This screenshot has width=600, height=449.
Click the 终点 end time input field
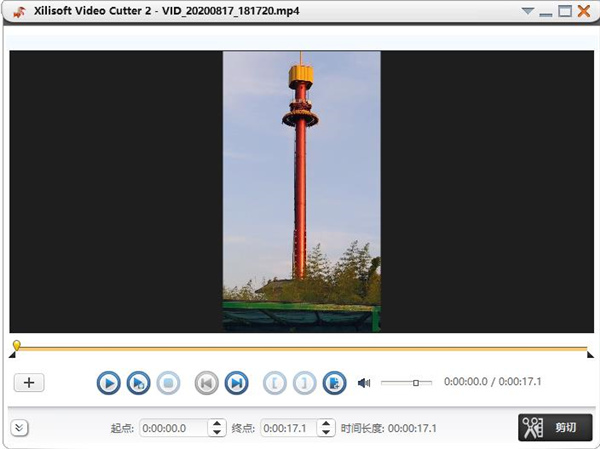(289, 428)
